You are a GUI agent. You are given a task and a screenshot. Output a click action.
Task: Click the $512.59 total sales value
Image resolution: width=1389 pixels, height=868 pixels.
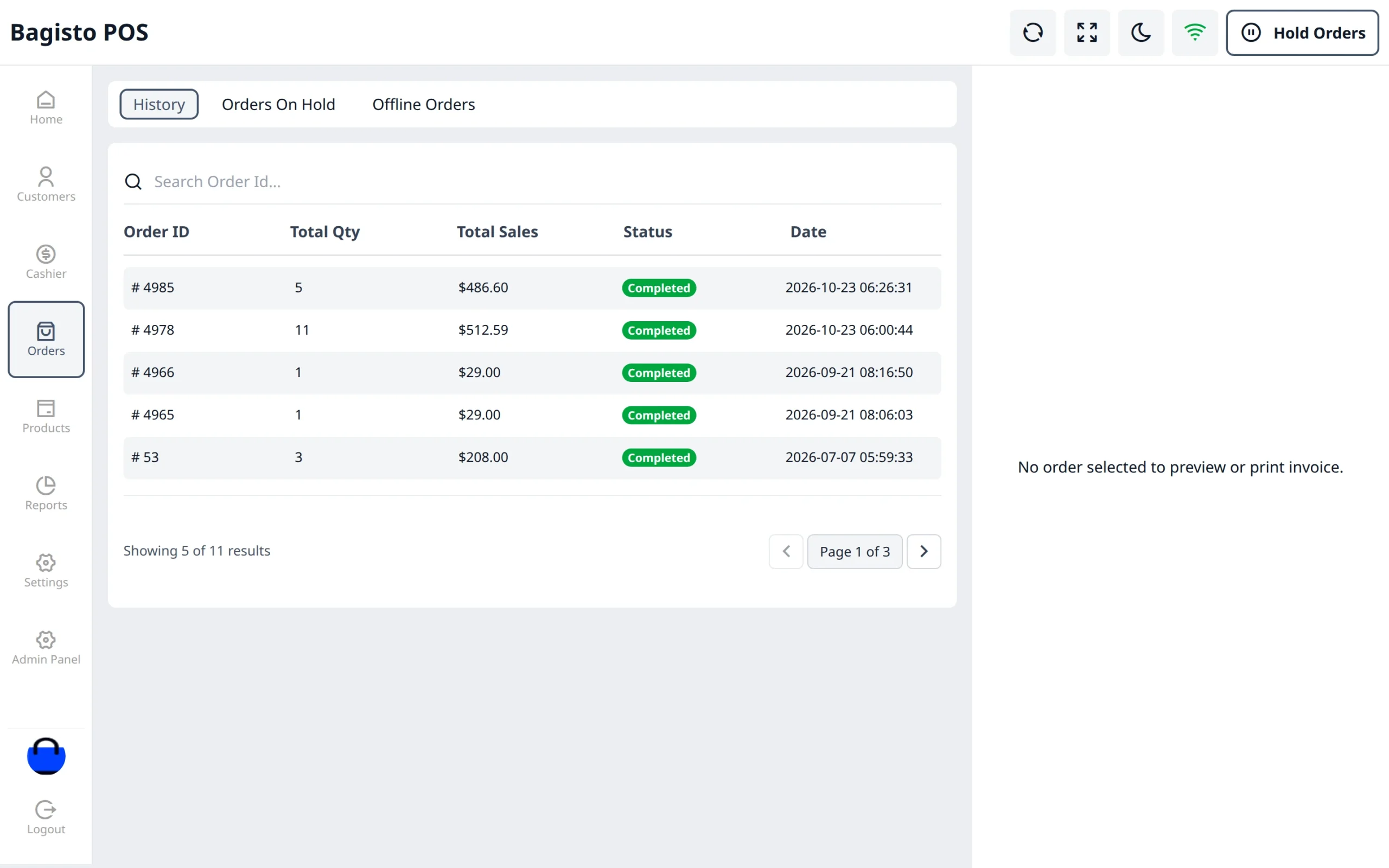point(483,330)
